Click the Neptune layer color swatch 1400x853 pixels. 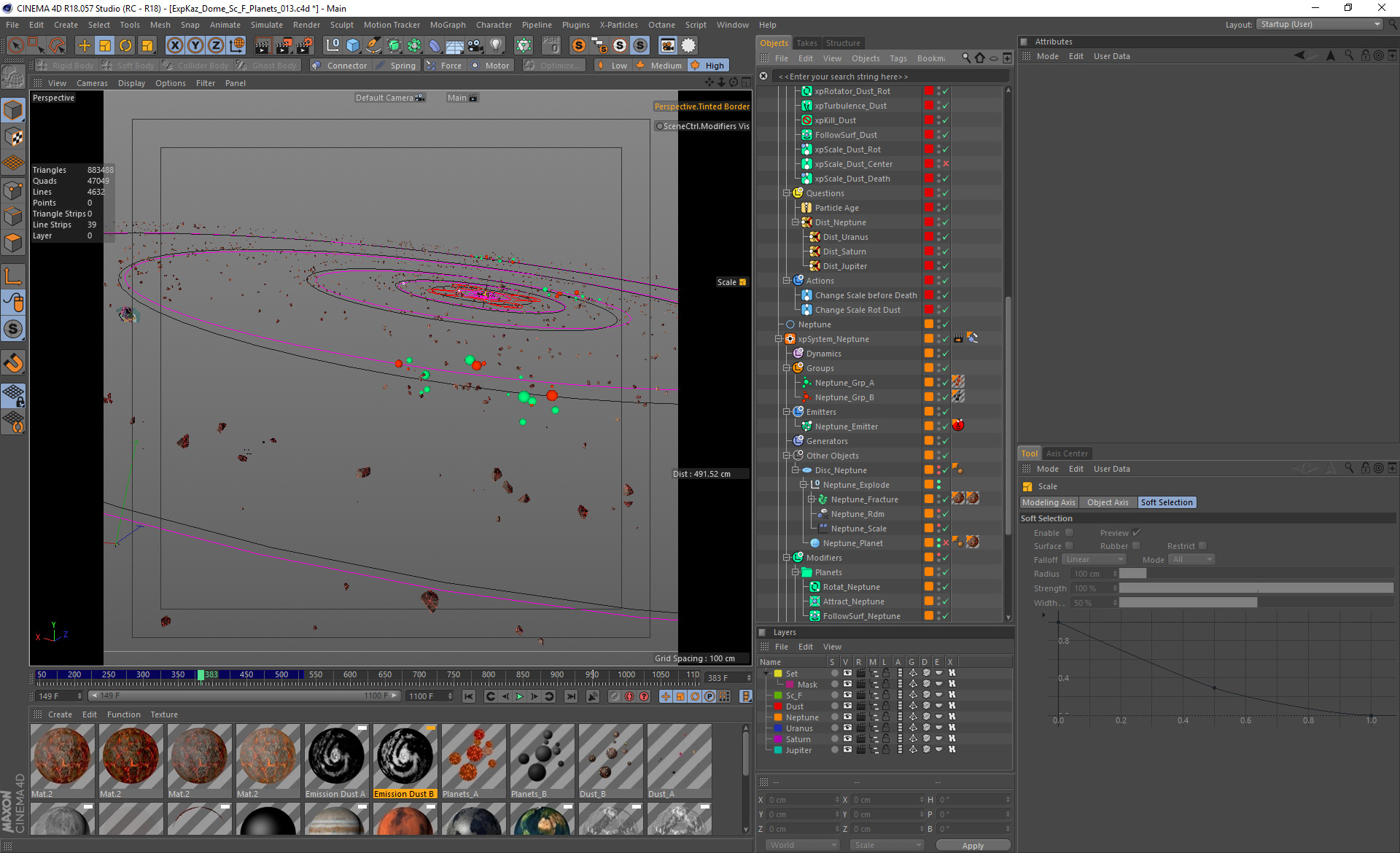pyautogui.click(x=778, y=717)
